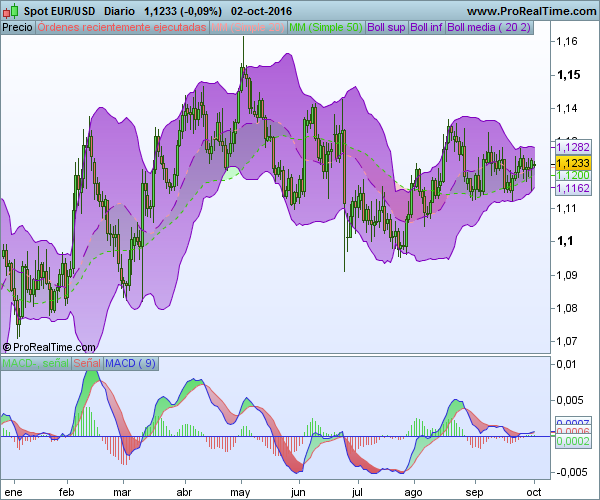Viewport: 600px width, 500px height.
Task: Click the green 0,0002 MACD histogram tag
Action: point(573,441)
